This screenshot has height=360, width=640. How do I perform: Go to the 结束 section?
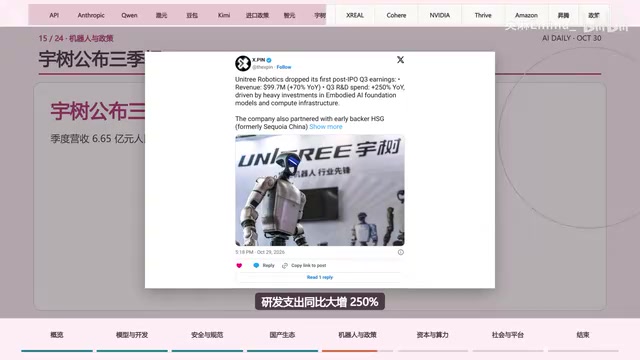(583, 335)
